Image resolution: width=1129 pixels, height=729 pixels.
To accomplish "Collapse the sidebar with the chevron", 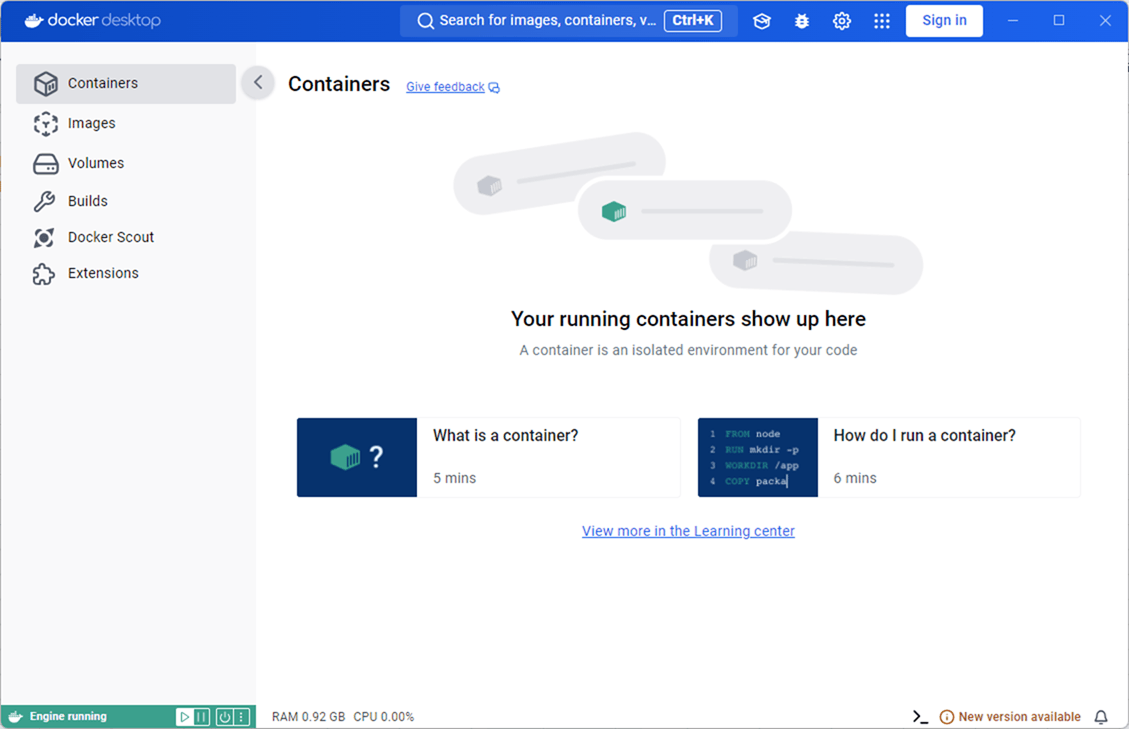I will tap(258, 83).
